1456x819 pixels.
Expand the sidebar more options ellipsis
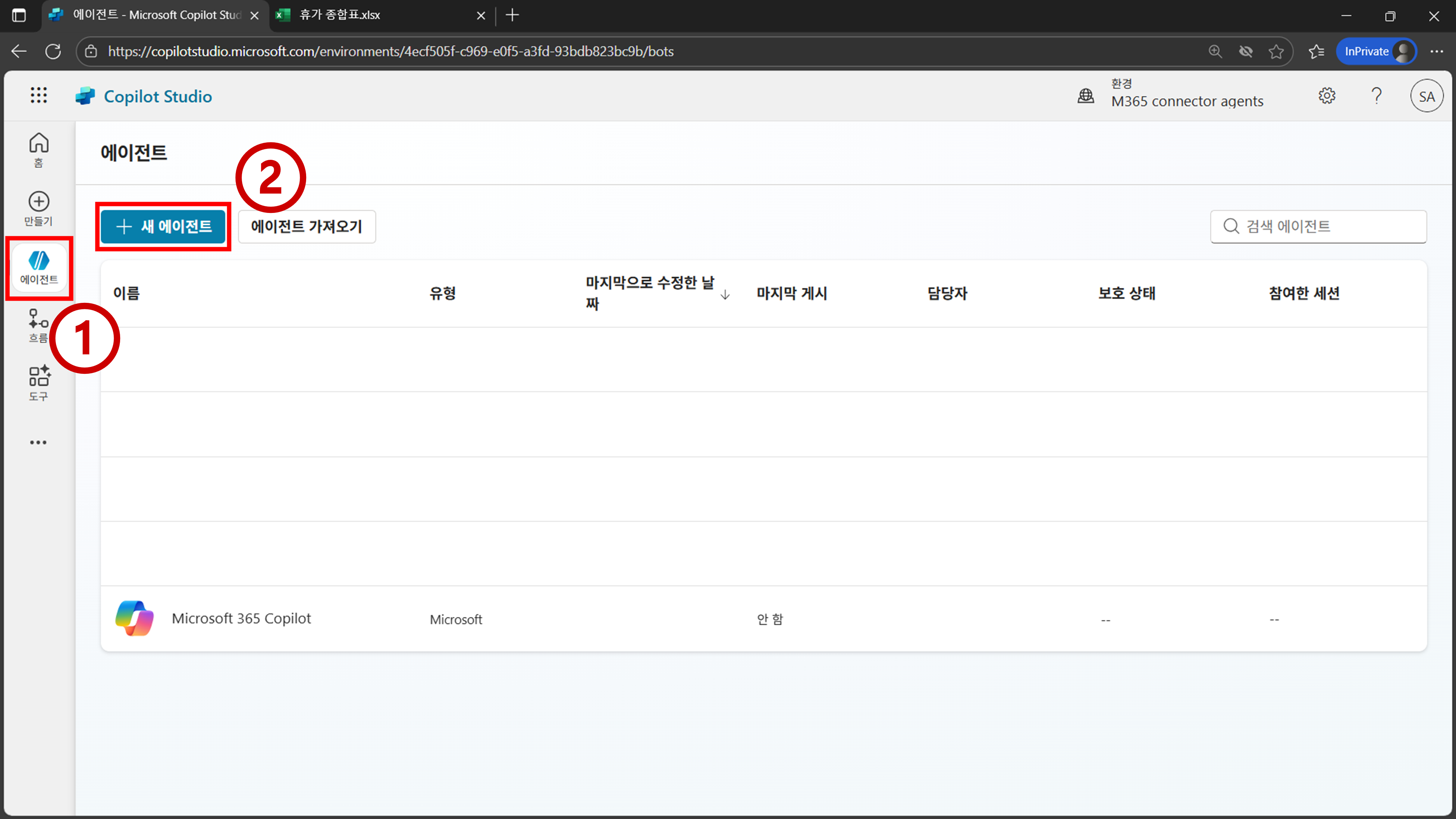tap(39, 442)
